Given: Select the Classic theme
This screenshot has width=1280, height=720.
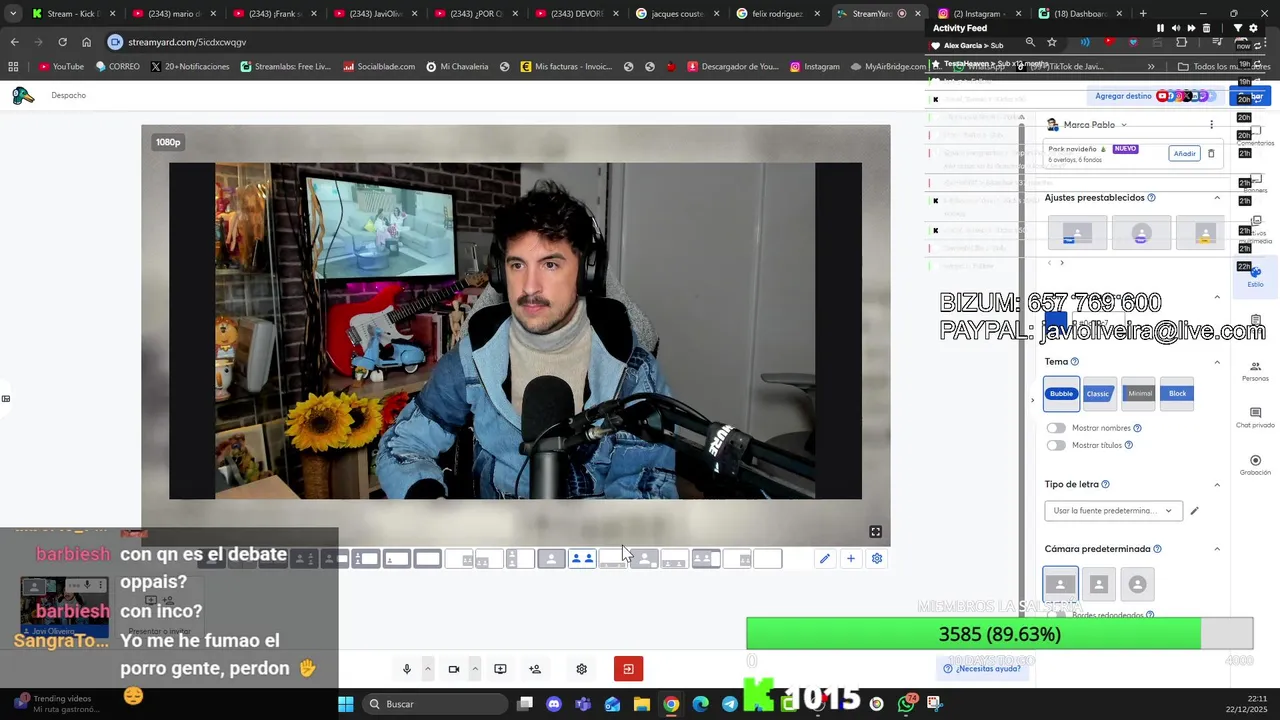Looking at the screenshot, I should [x=1098, y=394].
